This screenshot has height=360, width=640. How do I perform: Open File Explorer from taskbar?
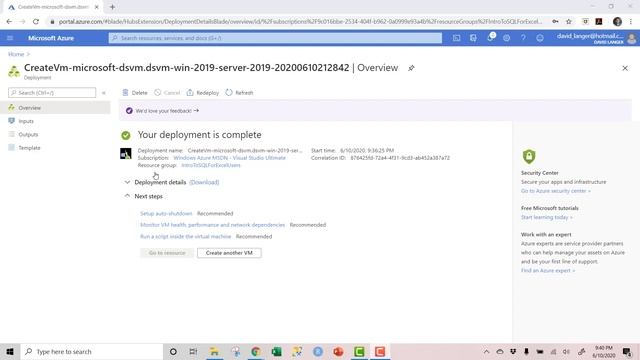(x=214, y=351)
